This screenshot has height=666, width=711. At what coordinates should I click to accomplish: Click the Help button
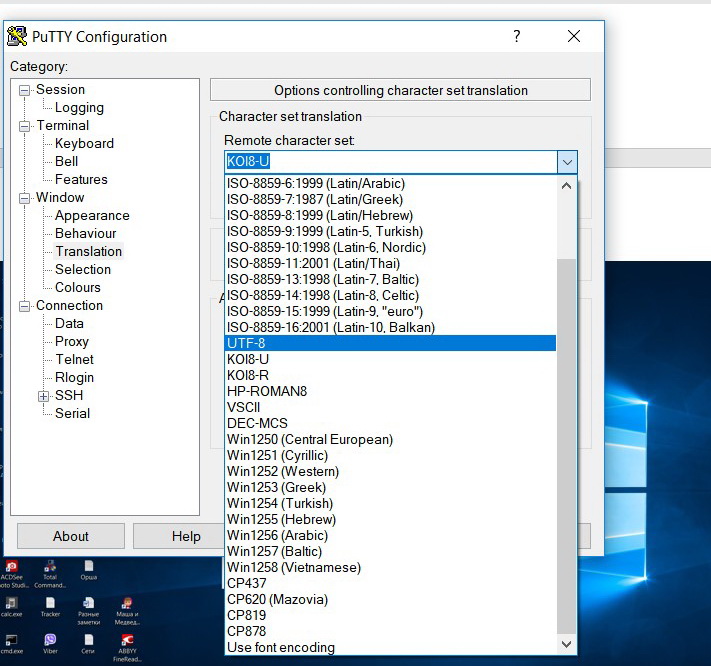pos(186,536)
